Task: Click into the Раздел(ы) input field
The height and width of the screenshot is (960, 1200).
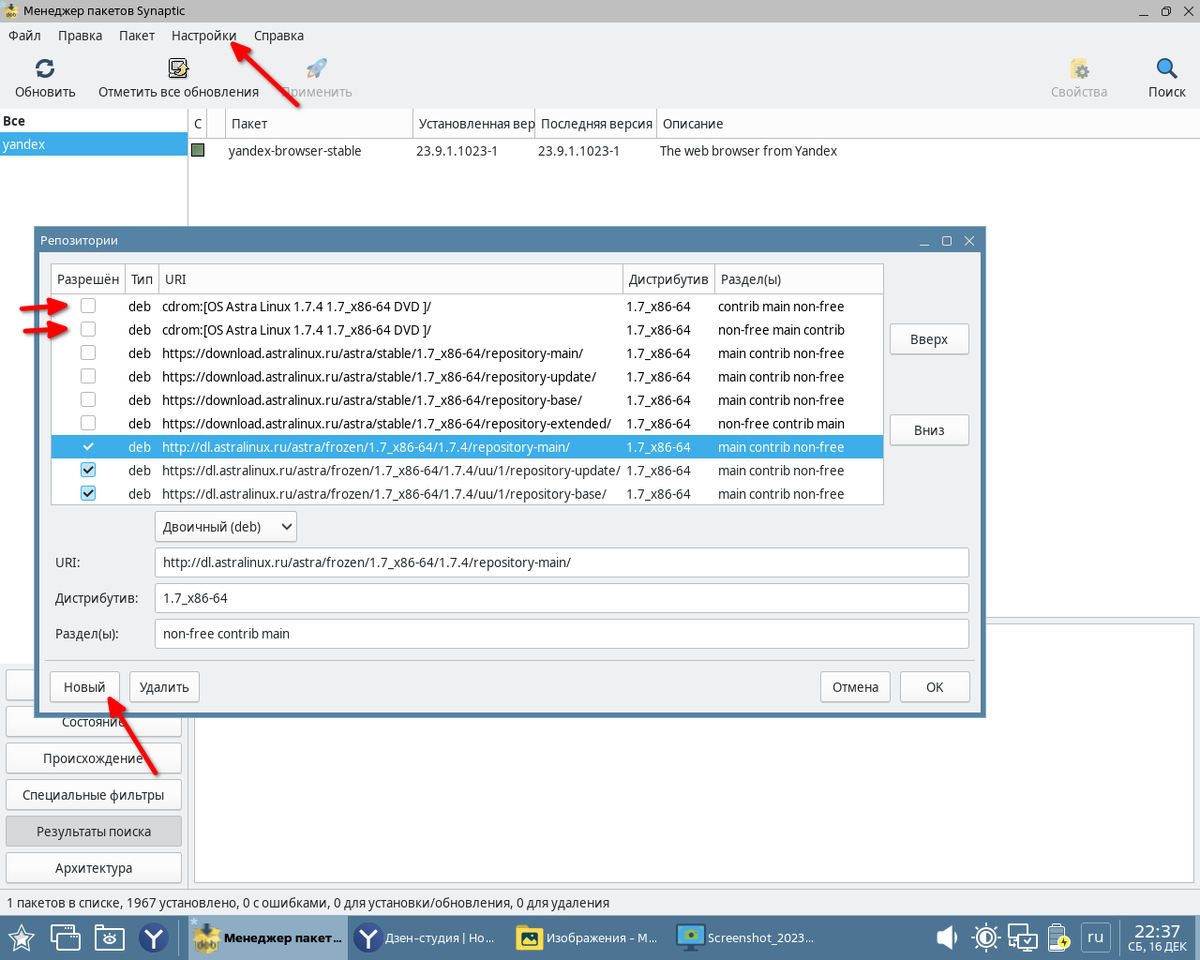Action: click(562, 633)
